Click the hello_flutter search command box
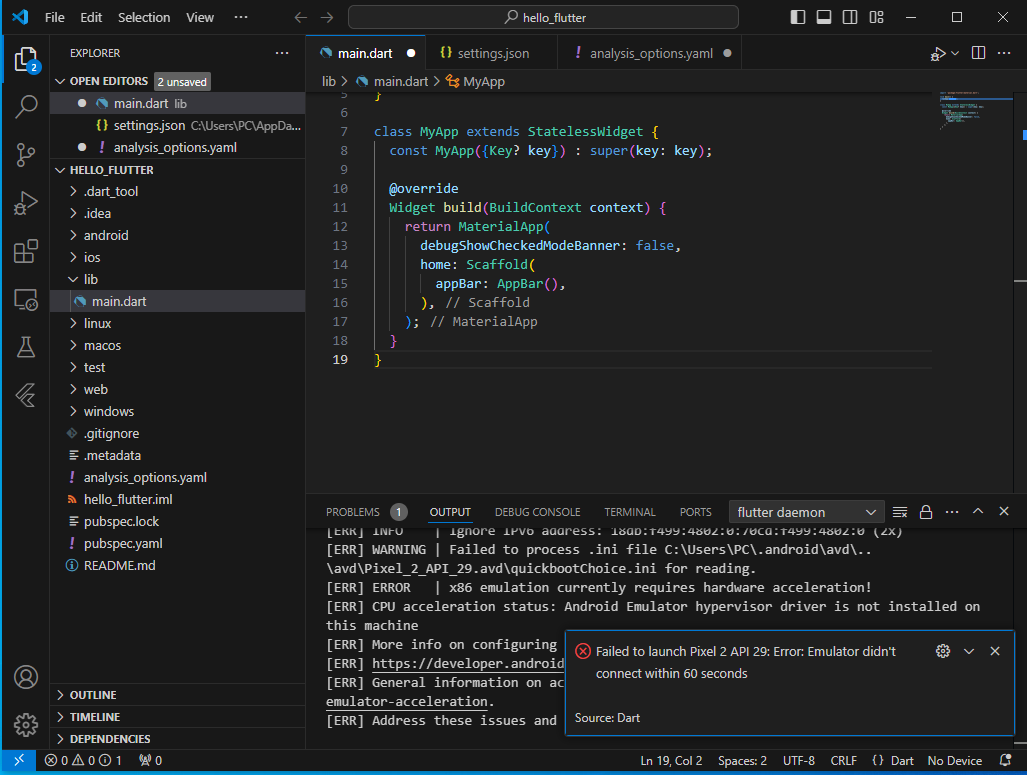This screenshot has height=775, width=1027. tap(543, 18)
